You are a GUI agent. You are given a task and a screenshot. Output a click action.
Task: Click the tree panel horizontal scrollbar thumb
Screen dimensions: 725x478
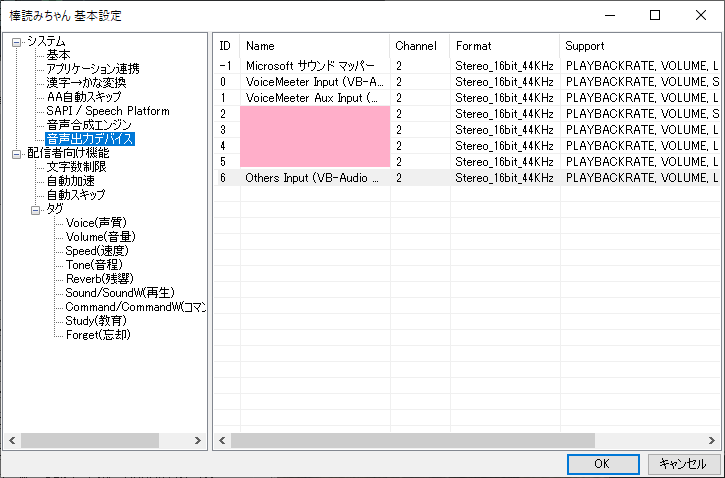(x=90, y=441)
